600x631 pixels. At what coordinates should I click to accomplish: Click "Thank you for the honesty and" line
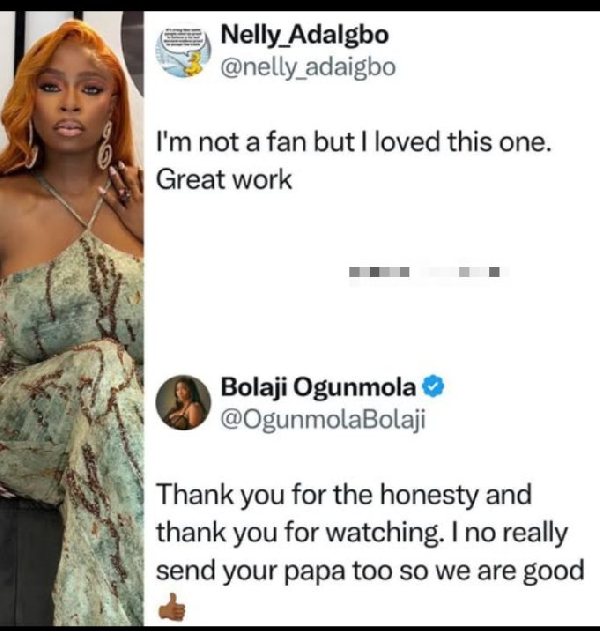pos(344,495)
